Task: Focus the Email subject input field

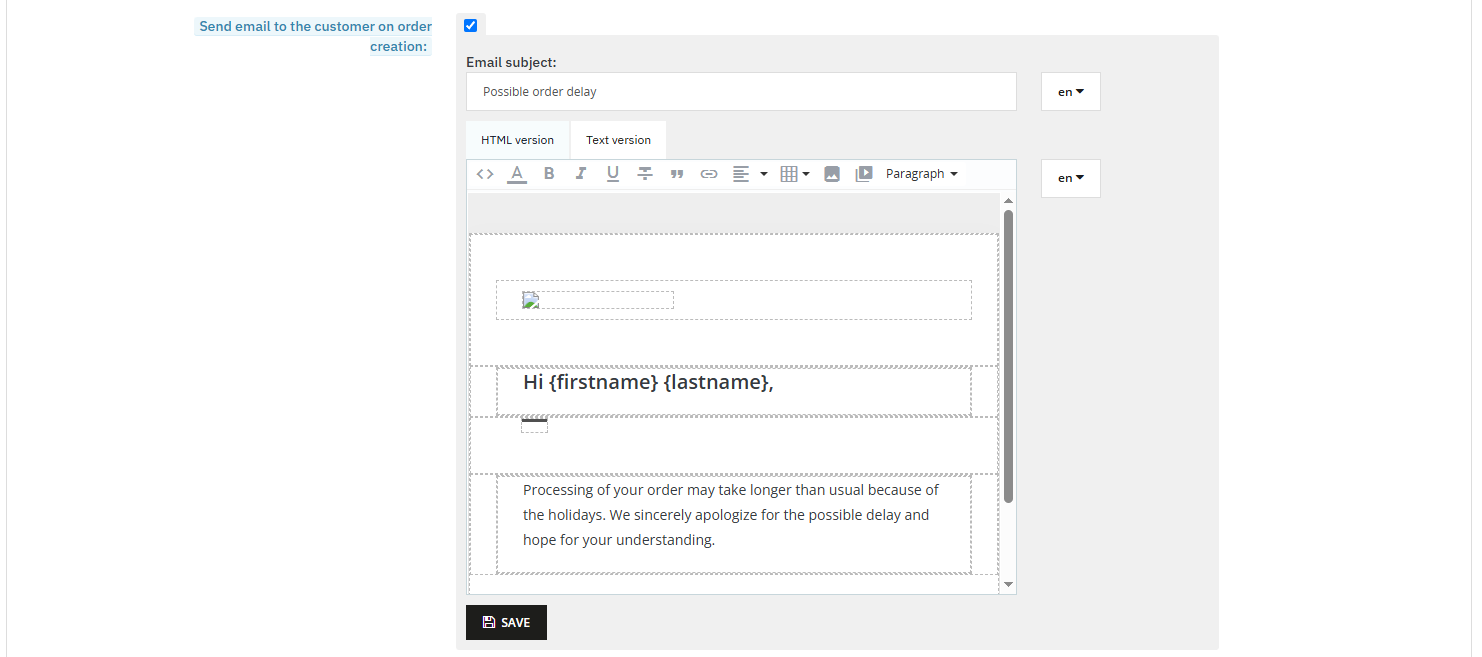Action: (741, 91)
